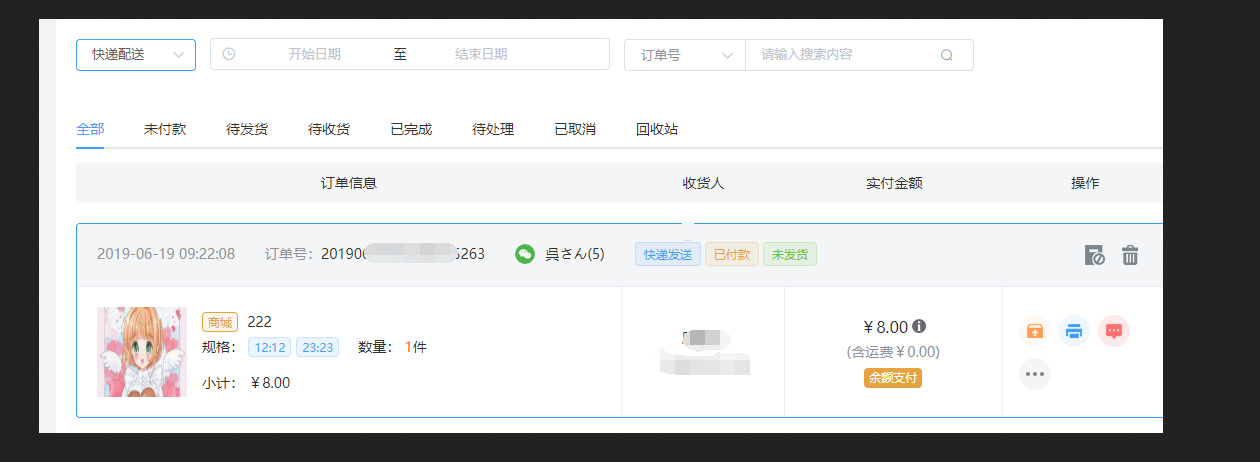The width and height of the screenshot is (1260, 462).
Task: Open the product thumbnail image
Action: 142,352
